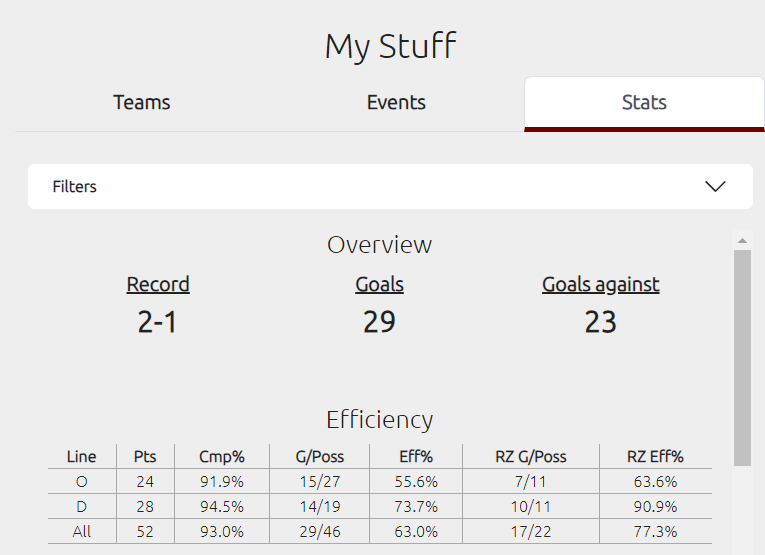Viewport: 765px width, 555px height.
Task: Click the vertical scrollbar thumb
Action: coord(742,358)
